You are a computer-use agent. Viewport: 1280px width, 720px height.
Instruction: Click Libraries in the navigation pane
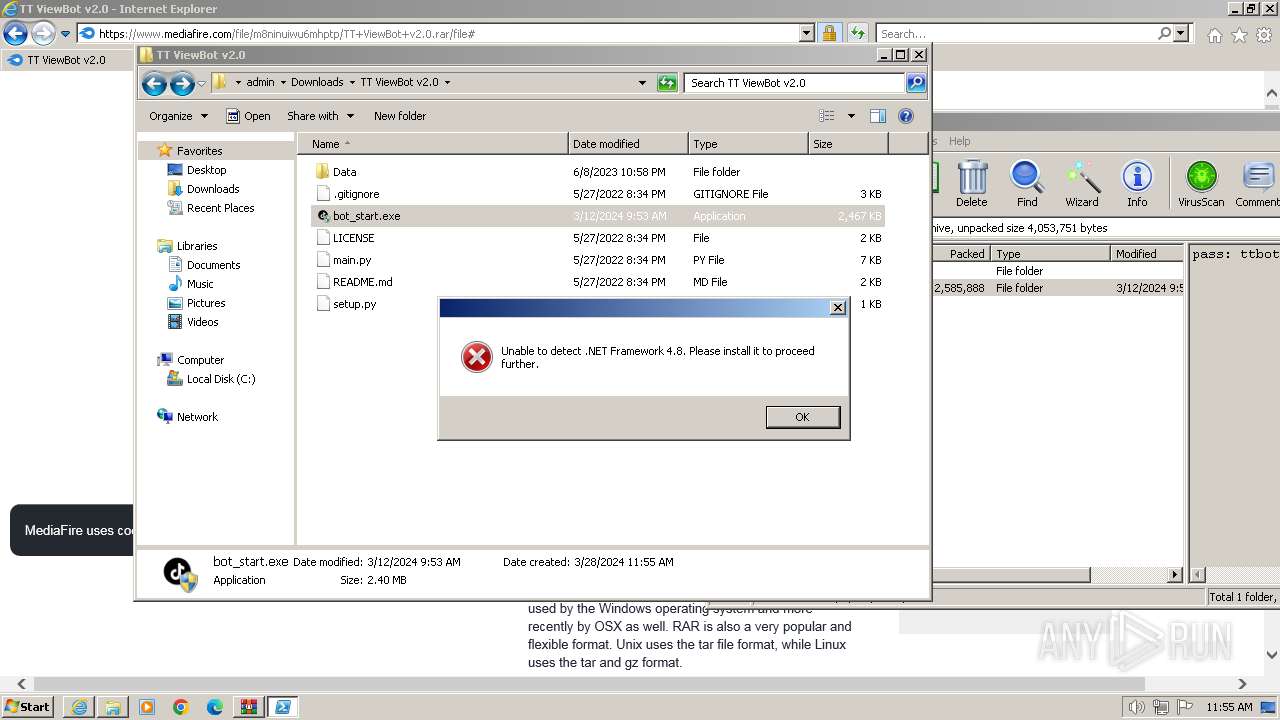pos(197,246)
